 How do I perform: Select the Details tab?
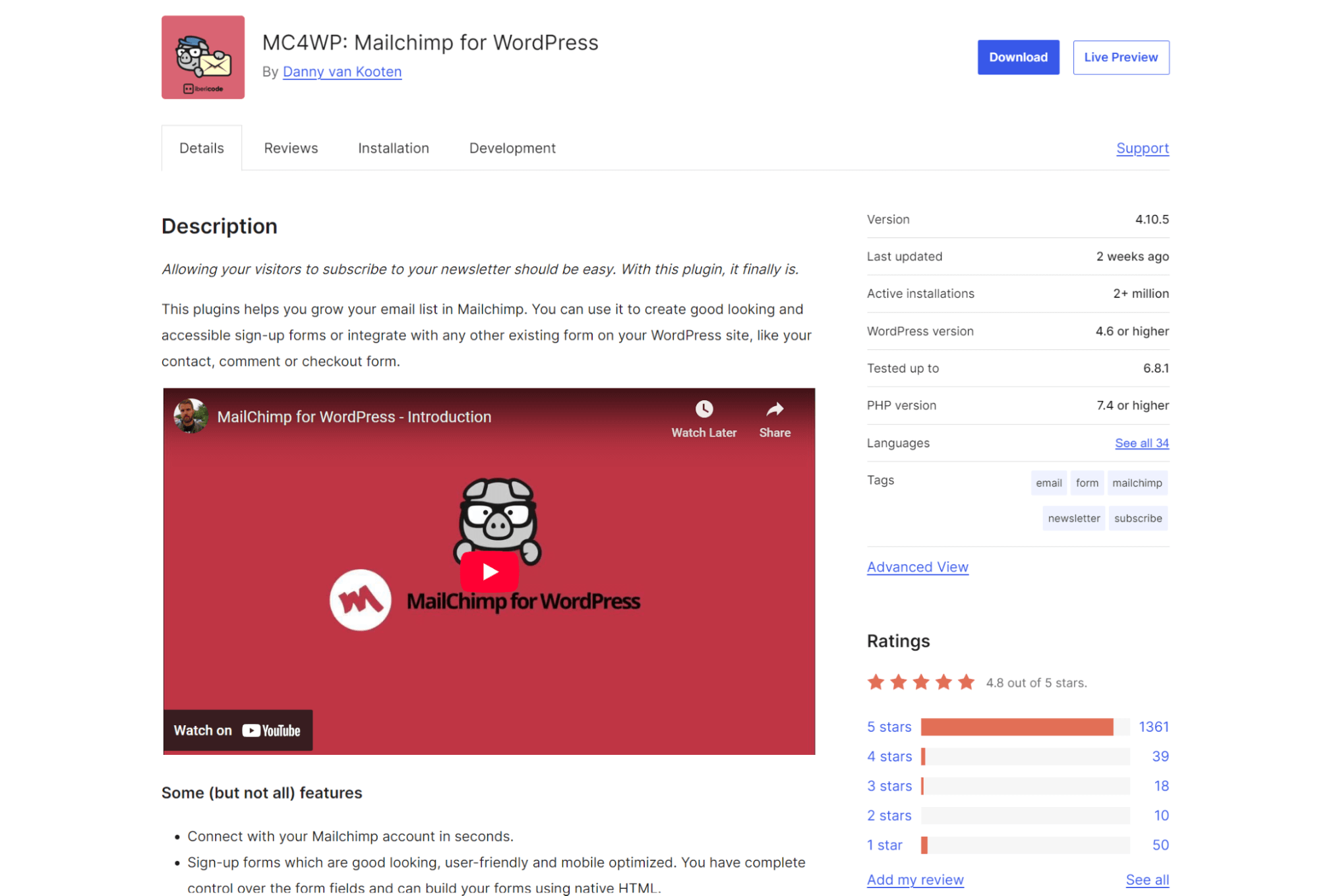201,148
